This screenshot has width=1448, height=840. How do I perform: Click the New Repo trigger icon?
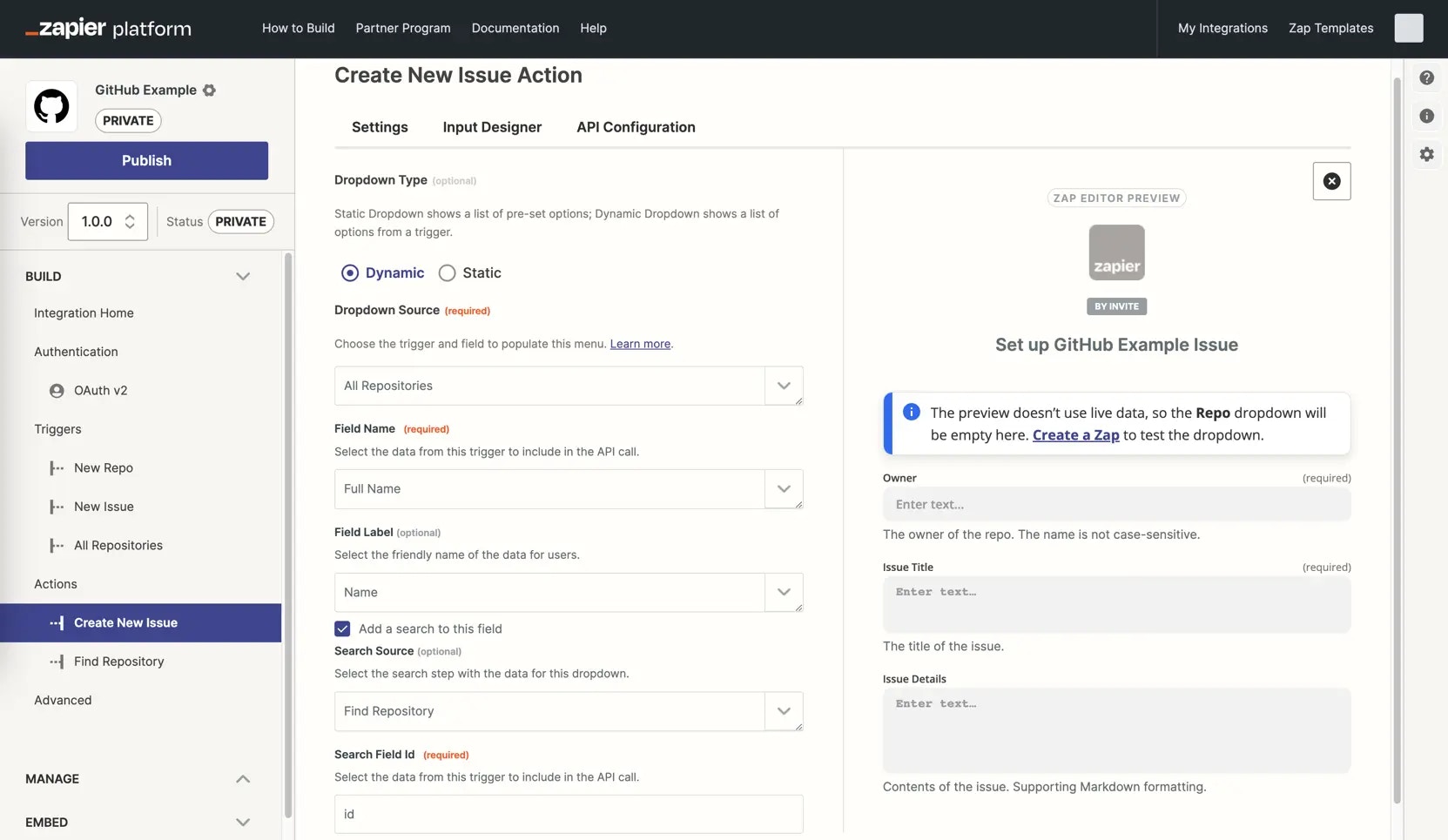57,468
